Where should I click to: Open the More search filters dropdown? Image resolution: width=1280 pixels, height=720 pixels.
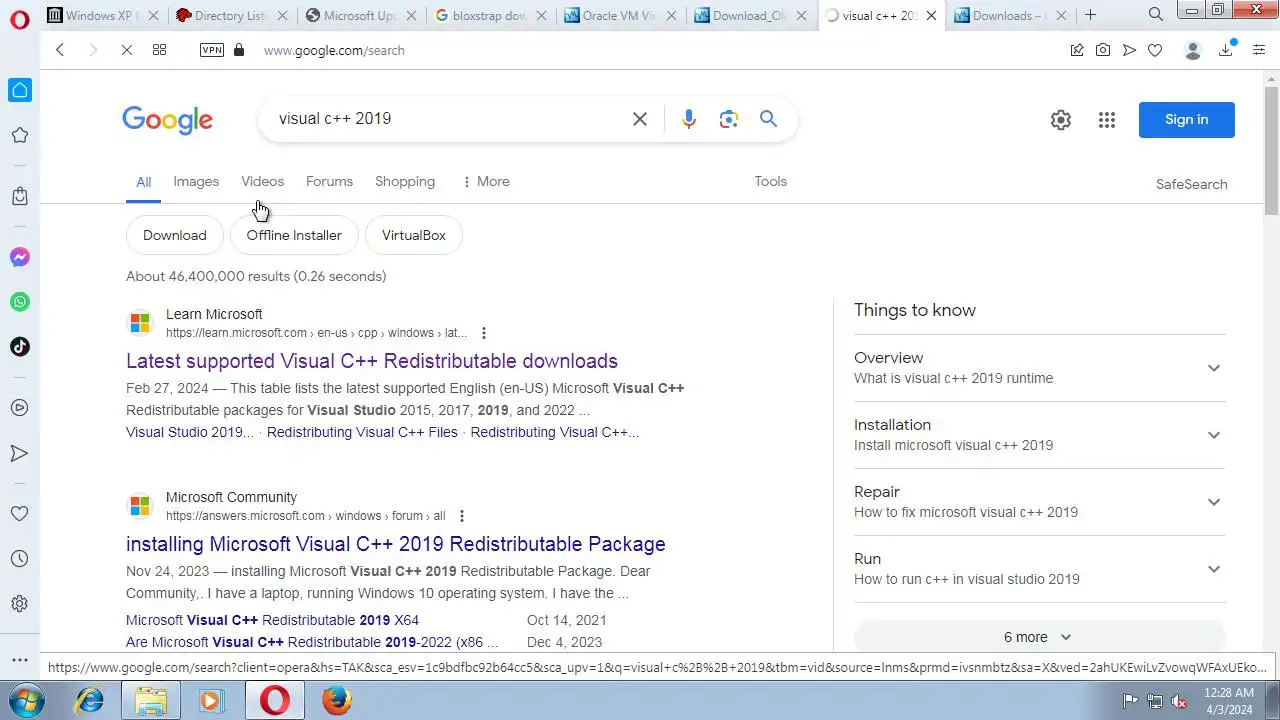tap(486, 182)
